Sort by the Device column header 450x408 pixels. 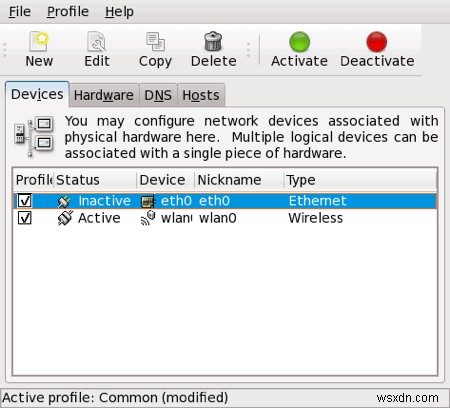point(165,180)
